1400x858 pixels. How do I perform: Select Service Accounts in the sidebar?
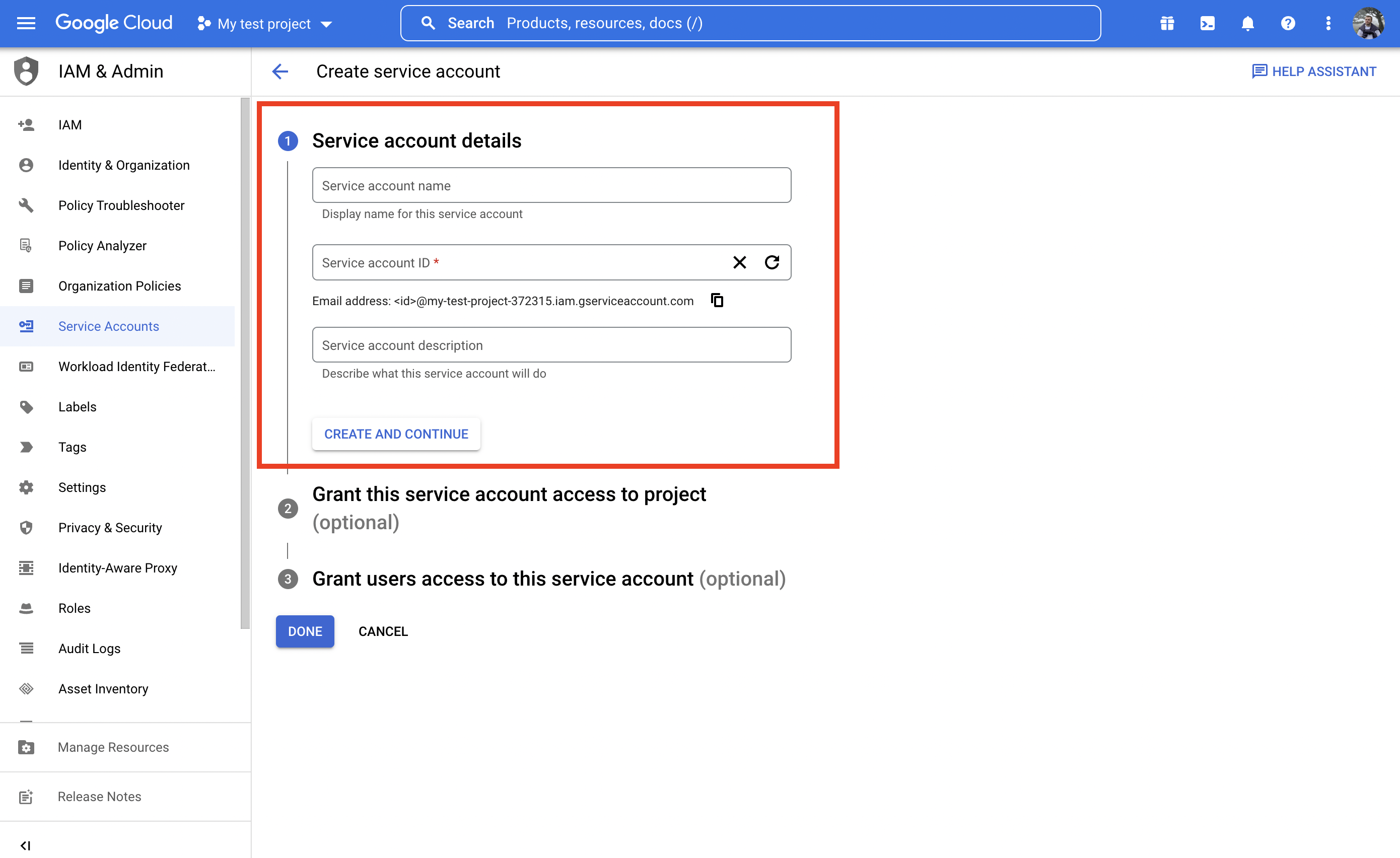click(108, 326)
